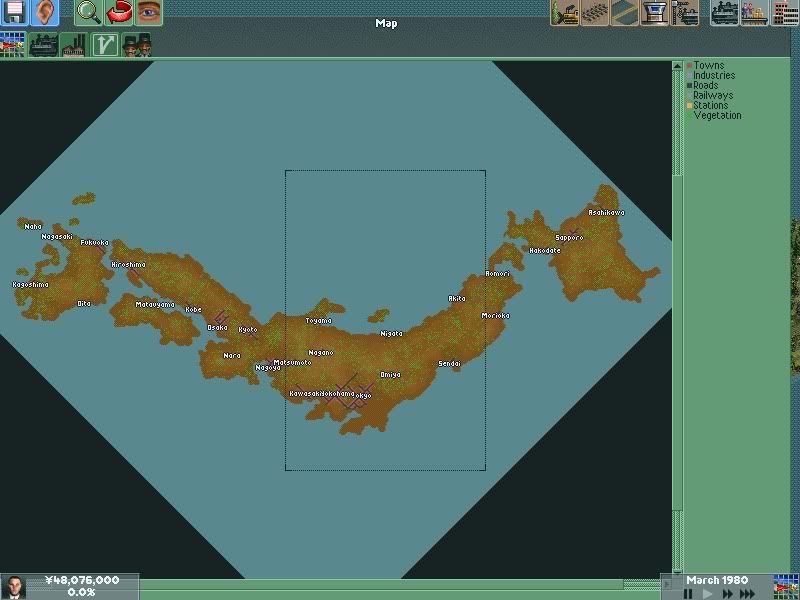Click the ¥48,076,000 company balance
Image resolution: width=800 pixels, height=600 pixels.
(x=82, y=580)
